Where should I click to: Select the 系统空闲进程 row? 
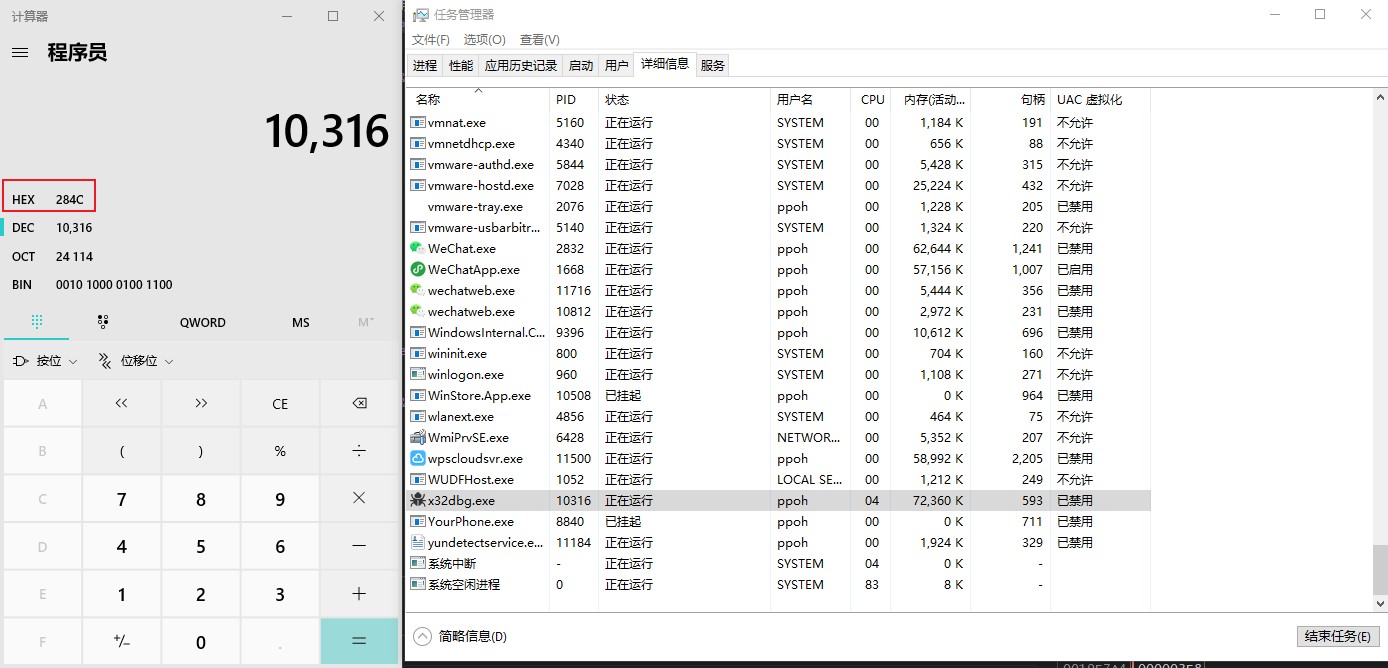pyautogui.click(x=780, y=584)
